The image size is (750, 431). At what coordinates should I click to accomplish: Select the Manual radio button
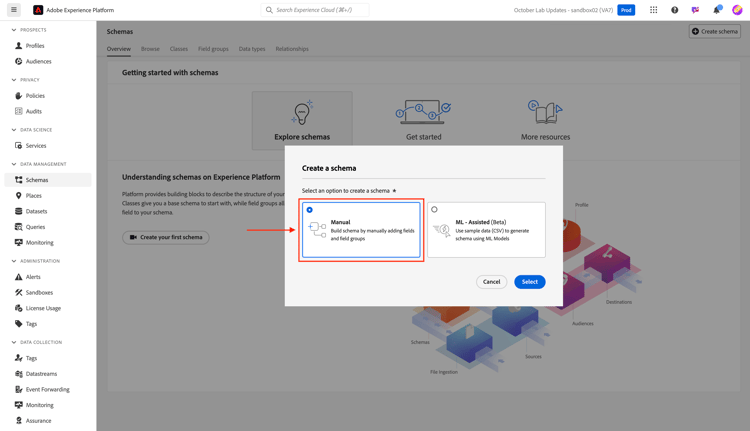pos(309,210)
